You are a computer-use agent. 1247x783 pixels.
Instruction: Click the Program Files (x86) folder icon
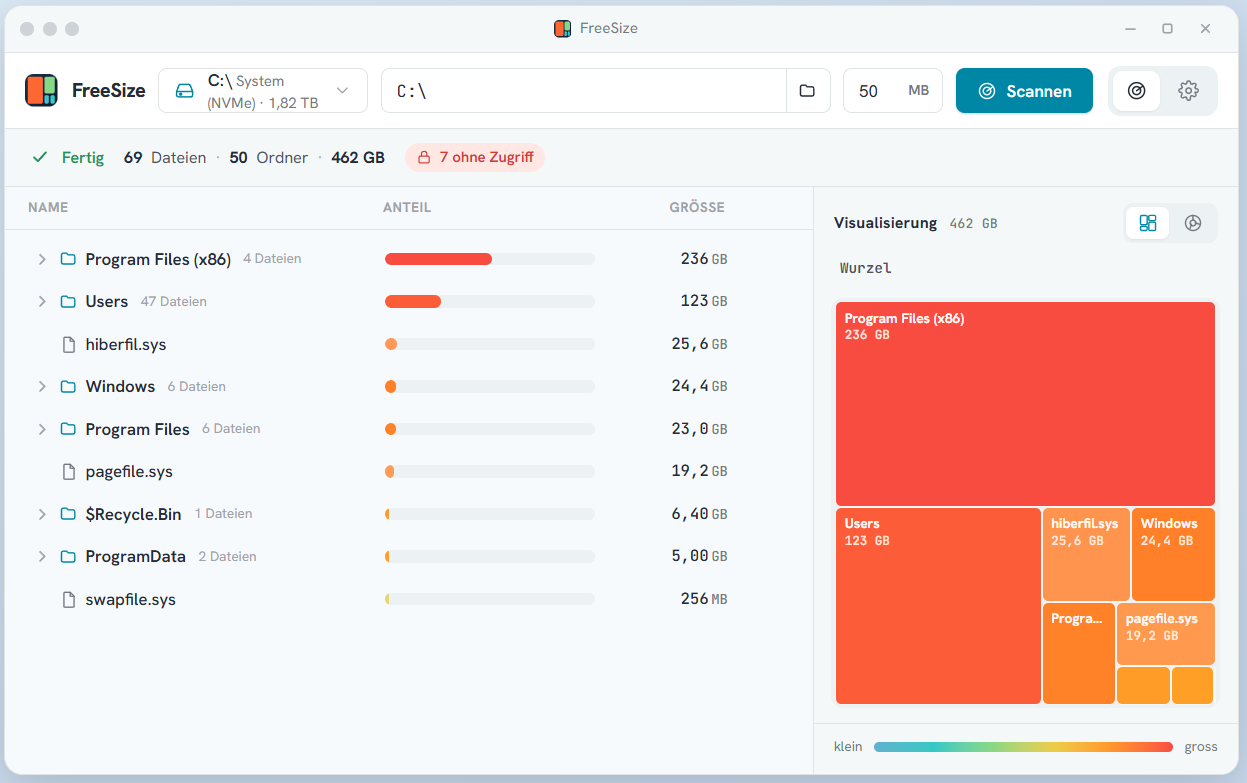click(x=68, y=259)
